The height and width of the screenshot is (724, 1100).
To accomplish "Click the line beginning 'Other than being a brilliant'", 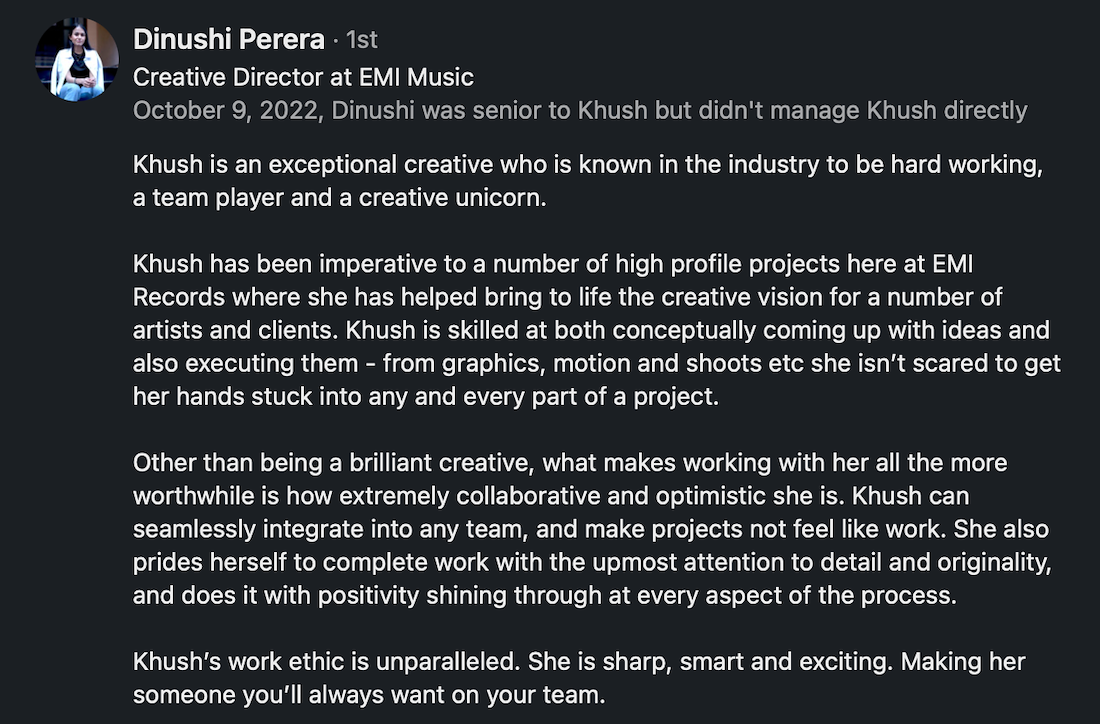I will tap(570, 463).
